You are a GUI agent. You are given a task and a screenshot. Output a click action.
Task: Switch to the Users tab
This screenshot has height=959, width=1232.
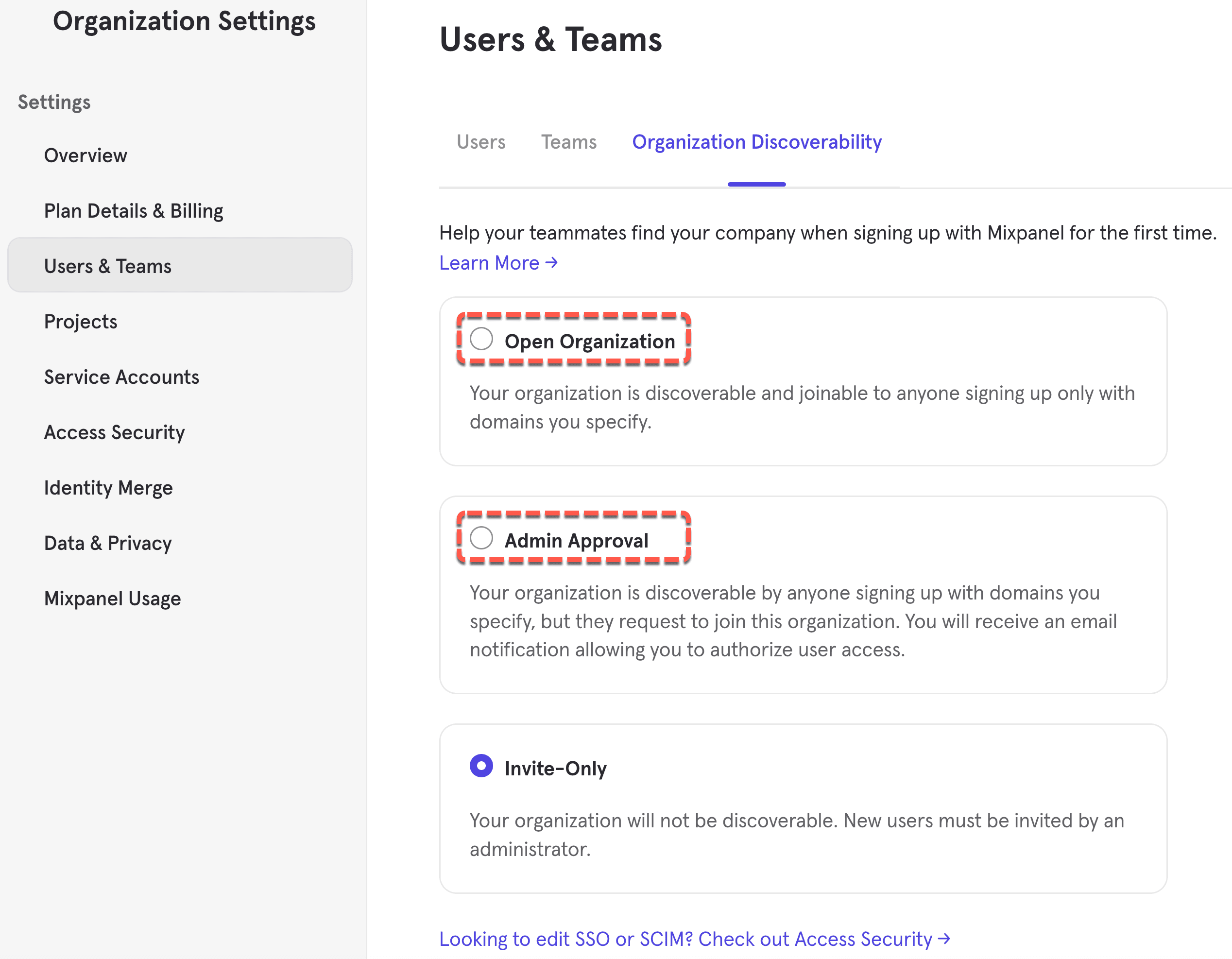click(480, 141)
